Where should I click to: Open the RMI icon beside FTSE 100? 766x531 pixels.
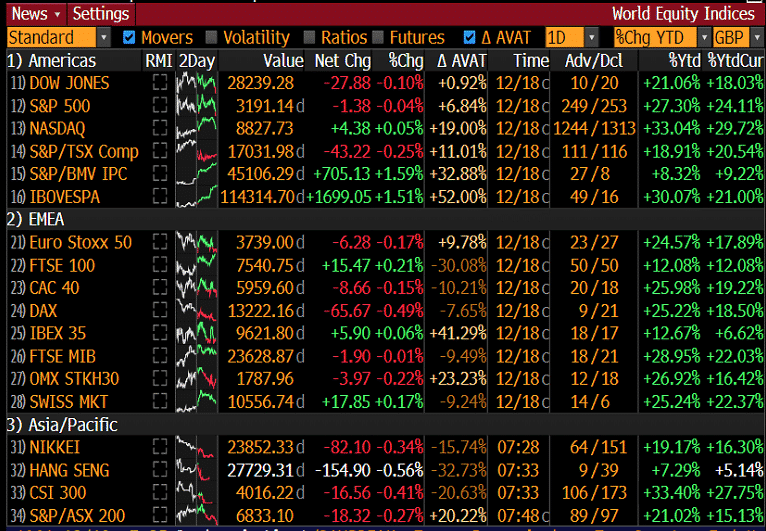159,264
